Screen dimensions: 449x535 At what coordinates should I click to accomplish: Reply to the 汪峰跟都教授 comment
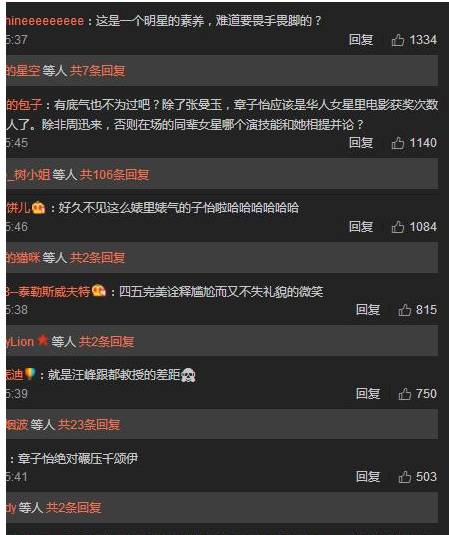click(368, 393)
